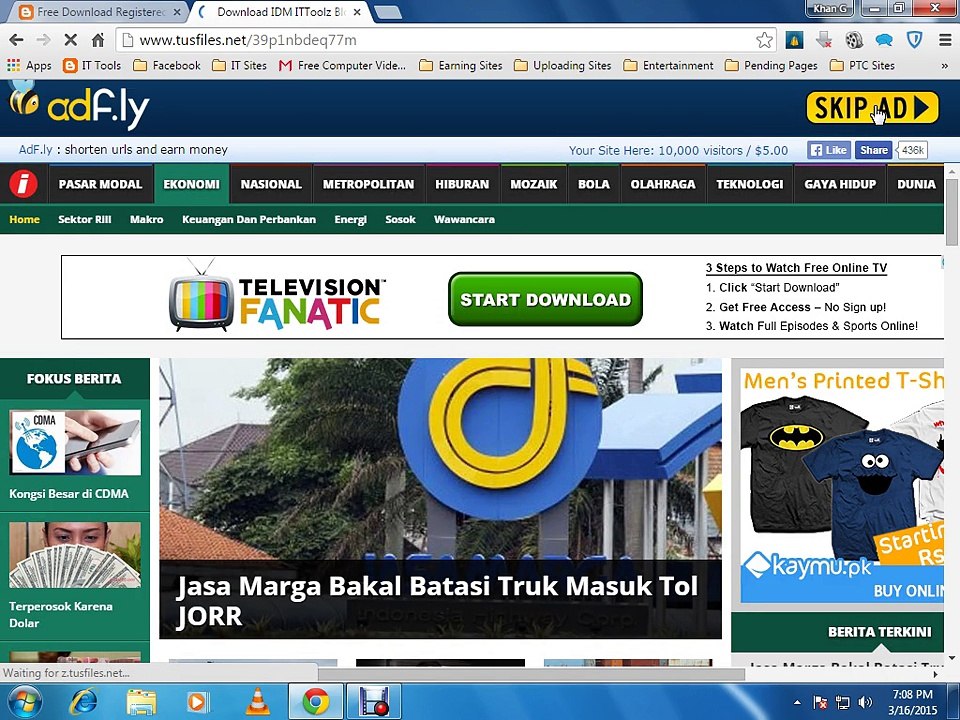Screen dimensions: 960x720
Task: Open the Pasar Modal menu
Action: (x=100, y=184)
